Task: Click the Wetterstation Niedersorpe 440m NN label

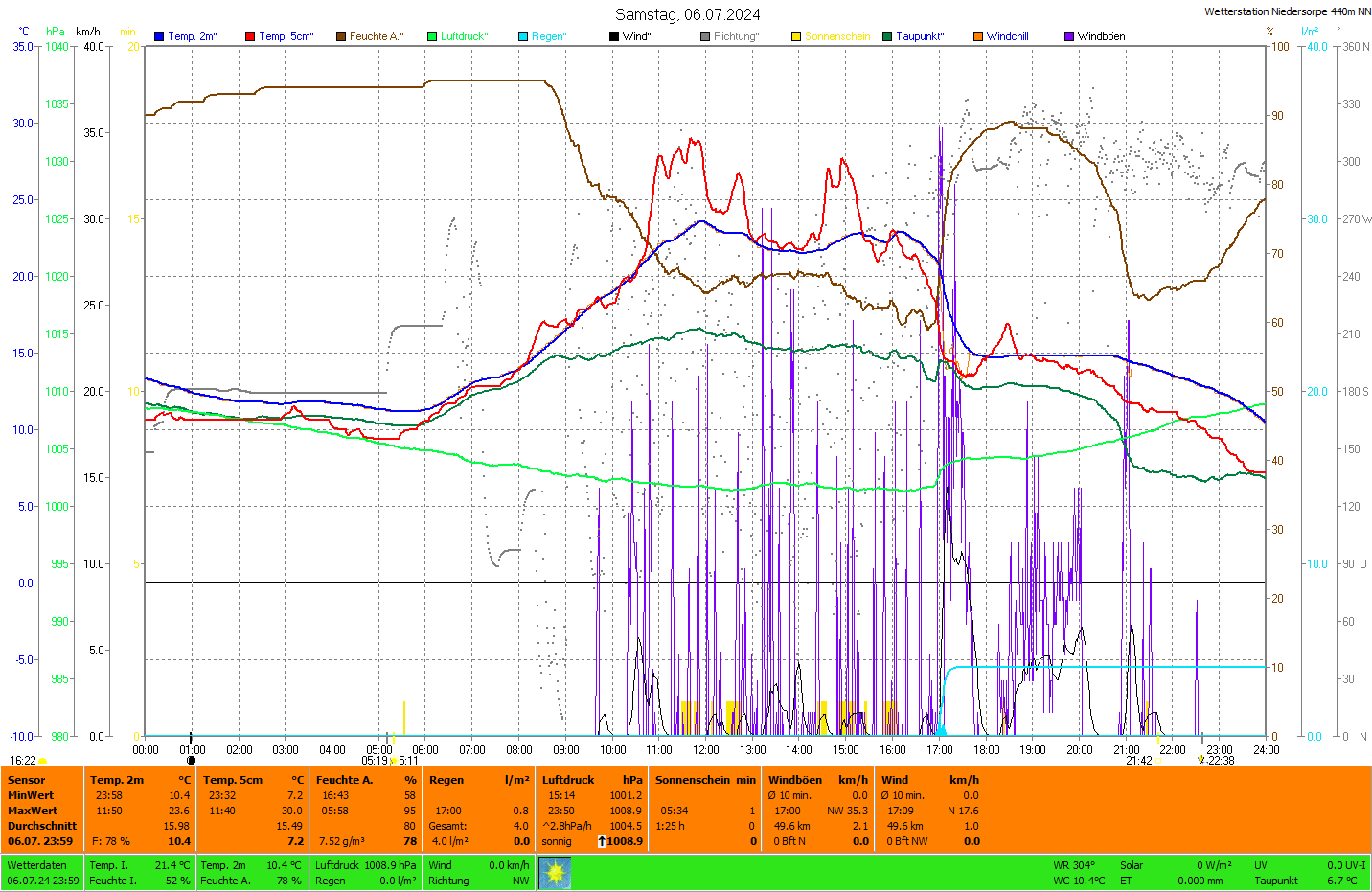Action: (1287, 11)
